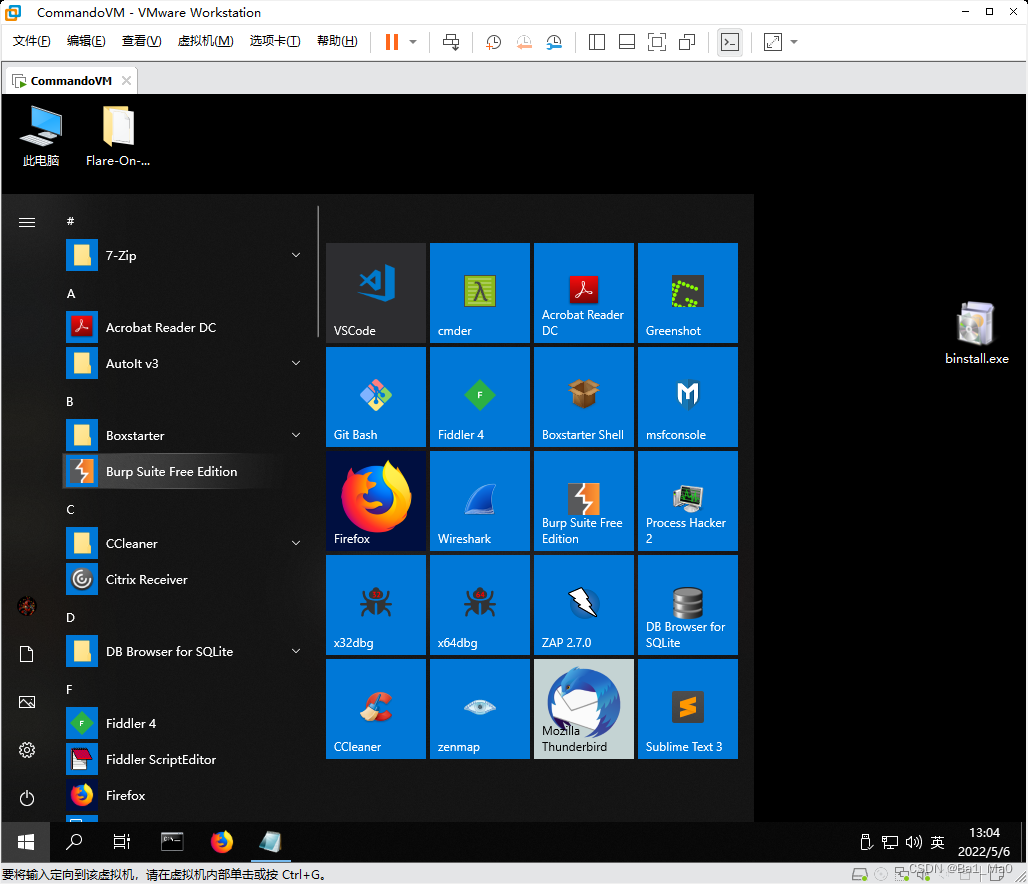
Task: Open the 文件(F) menu
Action: [x=31, y=41]
